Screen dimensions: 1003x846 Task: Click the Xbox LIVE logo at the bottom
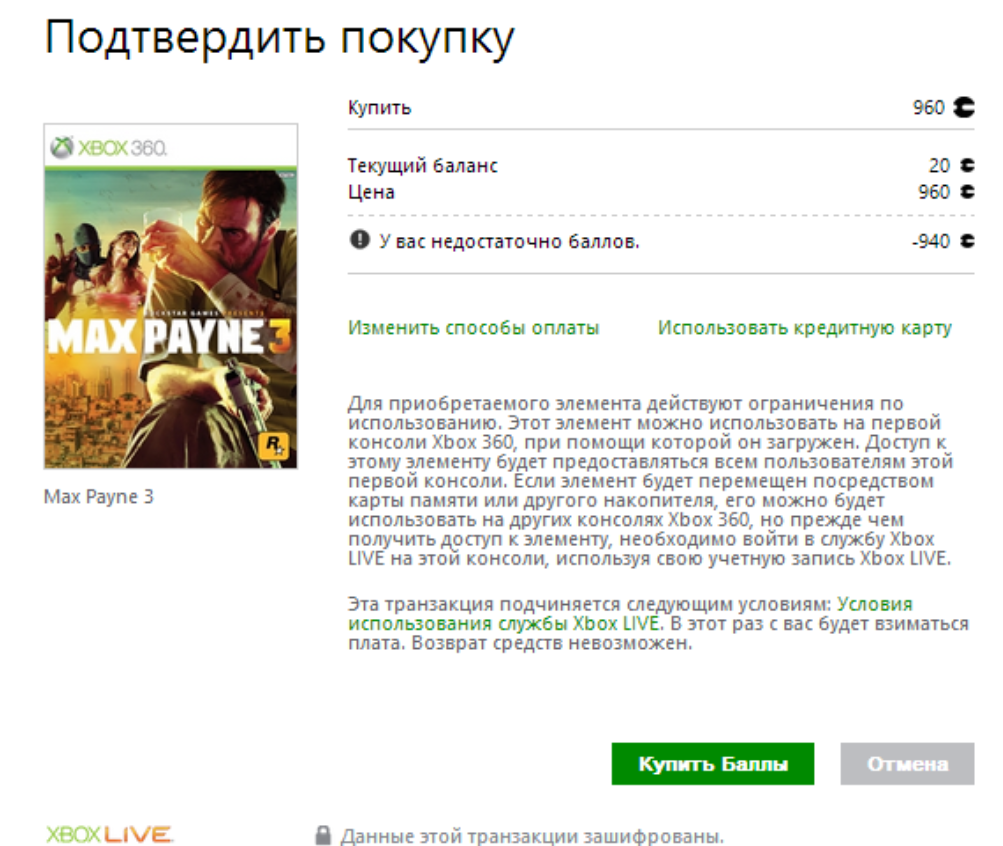[109, 834]
